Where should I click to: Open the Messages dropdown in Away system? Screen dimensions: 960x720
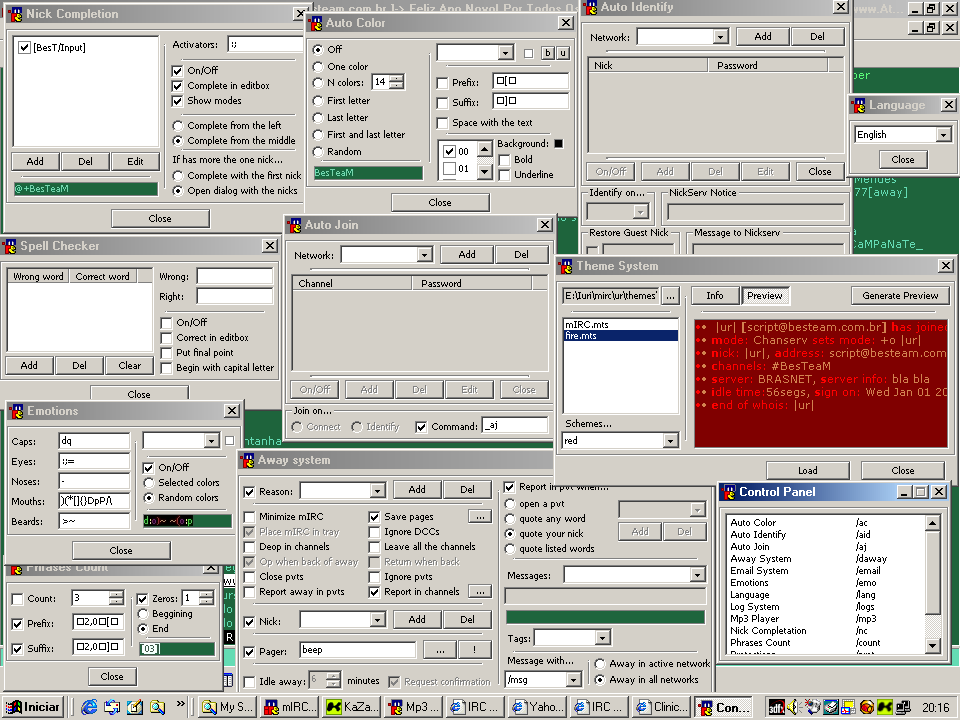click(697, 575)
